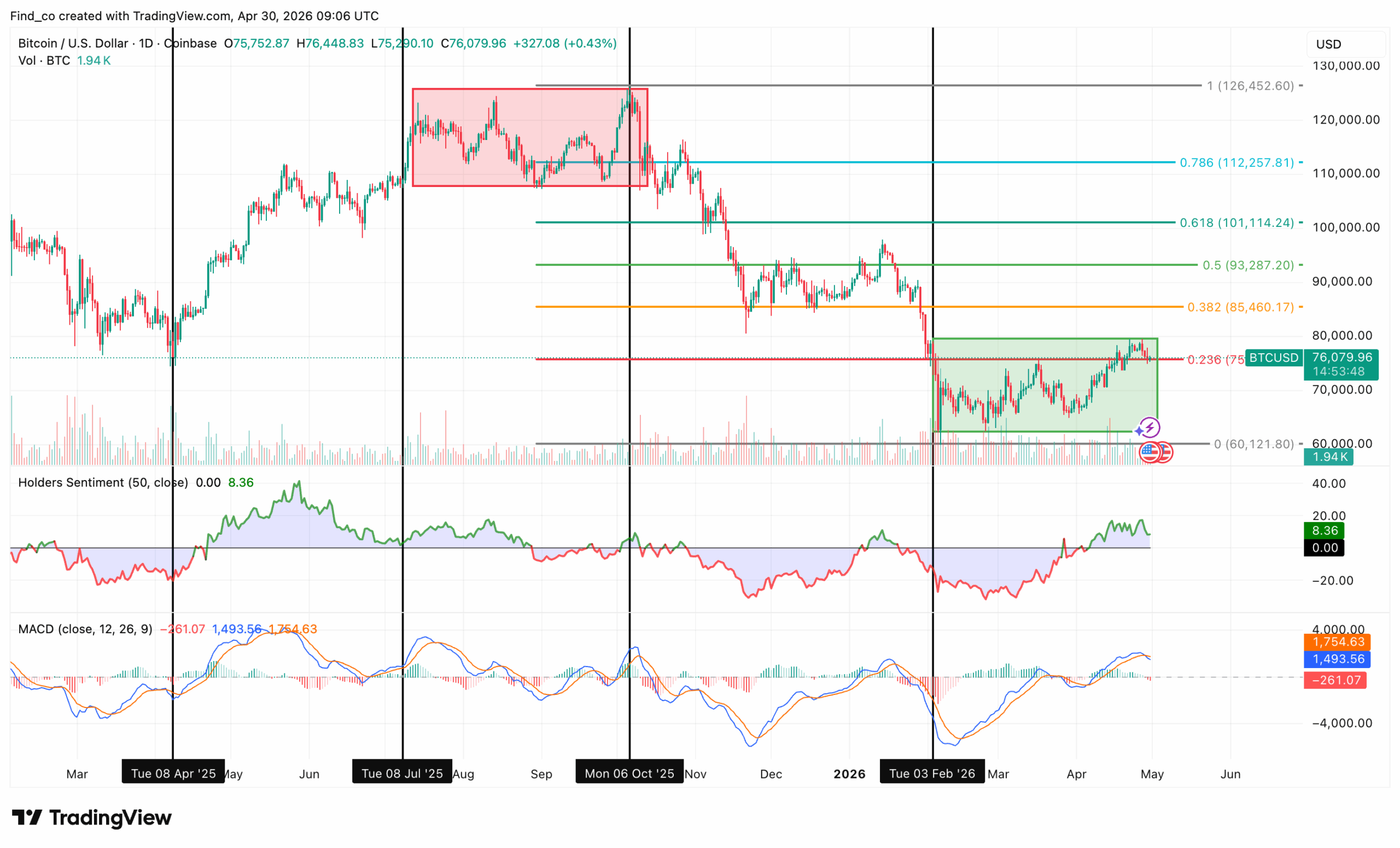Screen dimensions: 1400x848
Task: Click the orange 1,754.63 tag on the scale
Action: (1338, 642)
